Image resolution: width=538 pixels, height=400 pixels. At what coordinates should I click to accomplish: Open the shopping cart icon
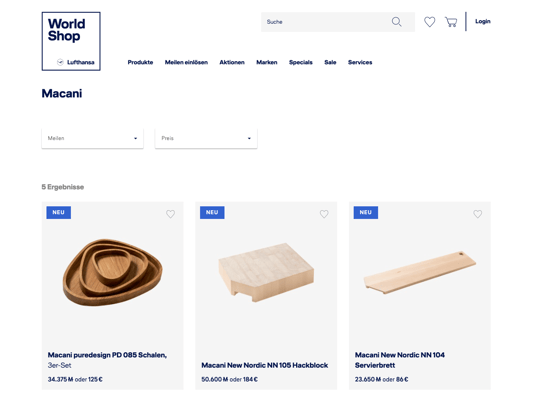451,22
